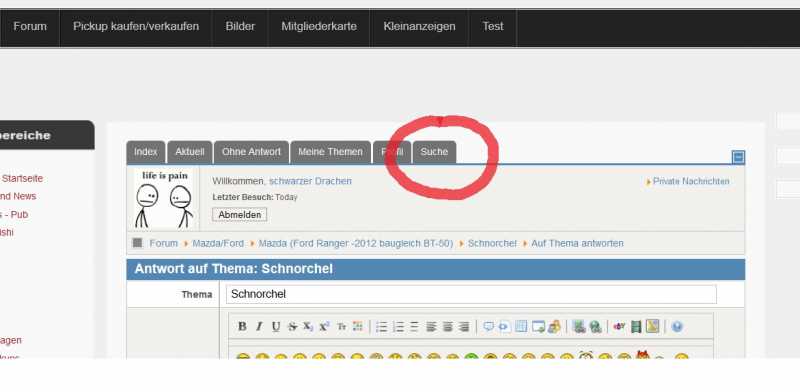This screenshot has width=800, height=392.
Task: Open editor help icon
Action: 677,326
